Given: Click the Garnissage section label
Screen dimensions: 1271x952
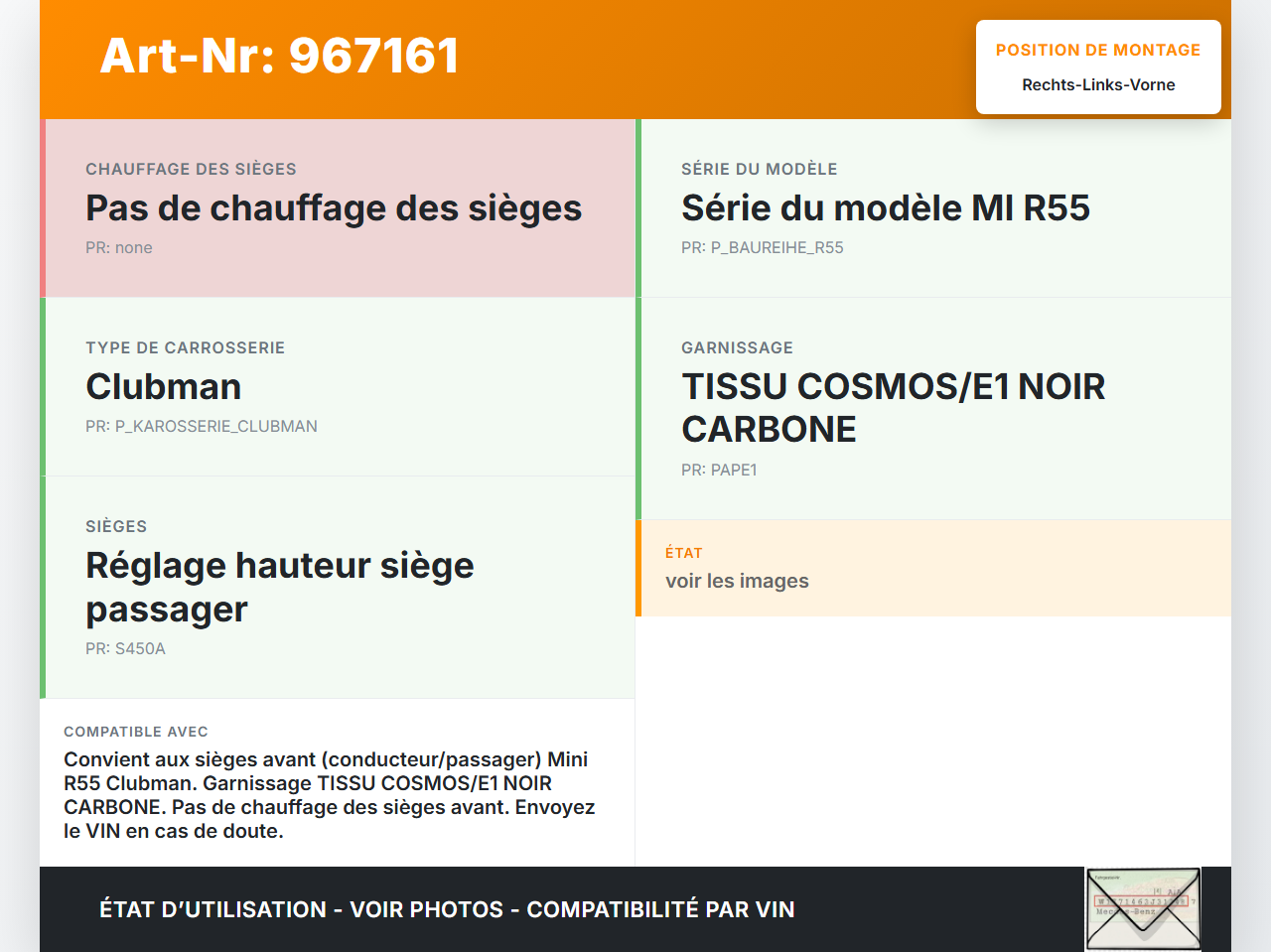Looking at the screenshot, I should pyautogui.click(x=737, y=347).
